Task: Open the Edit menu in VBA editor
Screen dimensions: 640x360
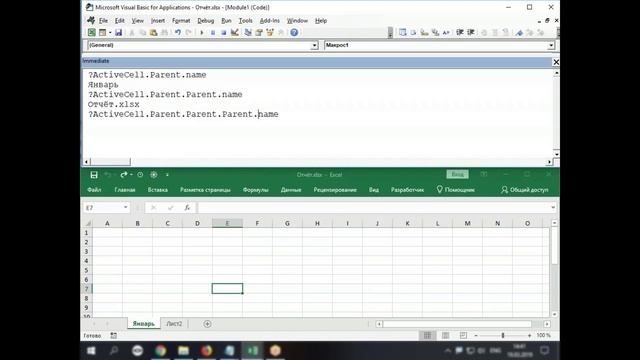Action: pos(120,20)
